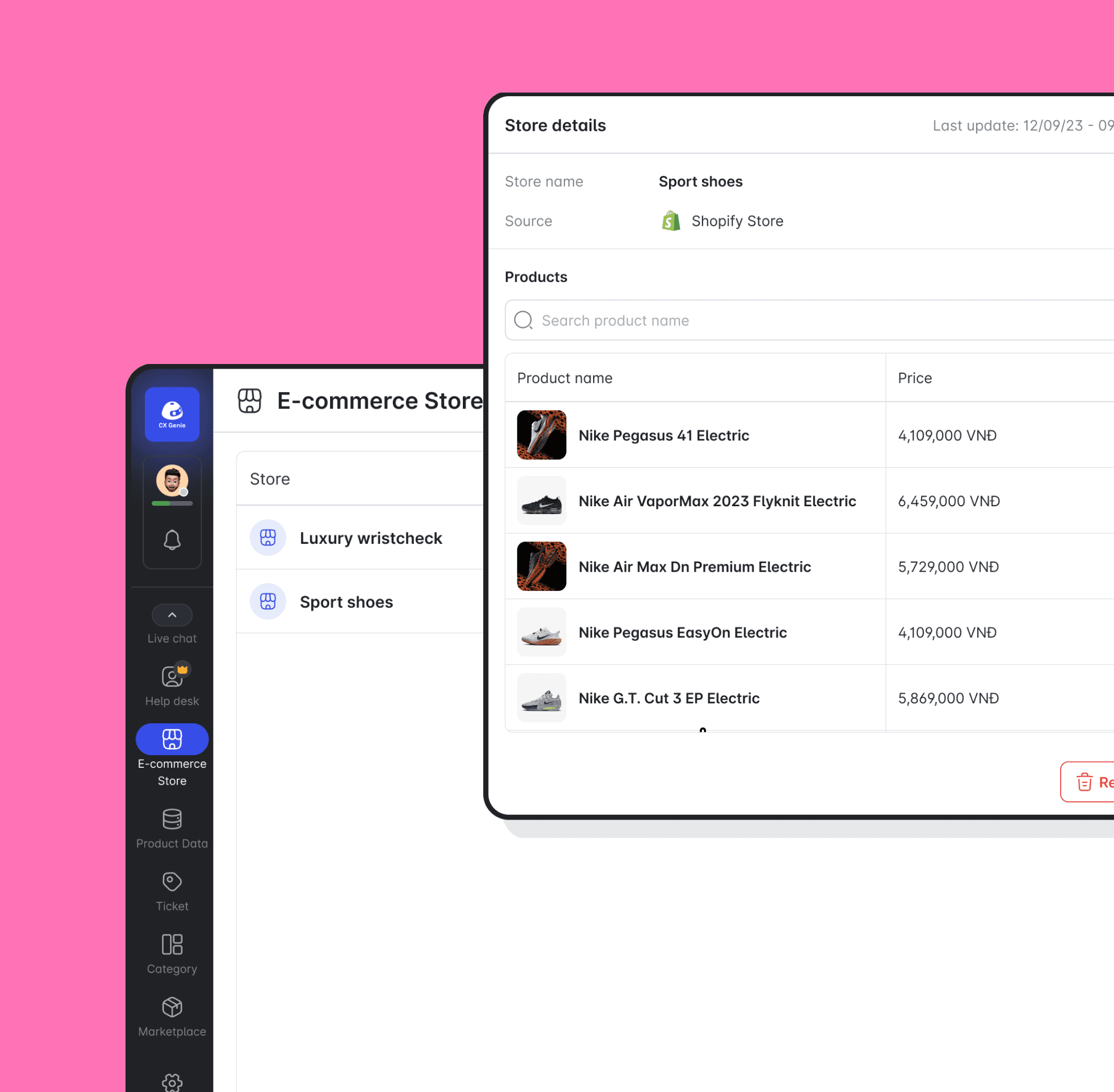The width and height of the screenshot is (1114, 1092).
Task: Click the CX Genie logo icon
Action: [172, 414]
